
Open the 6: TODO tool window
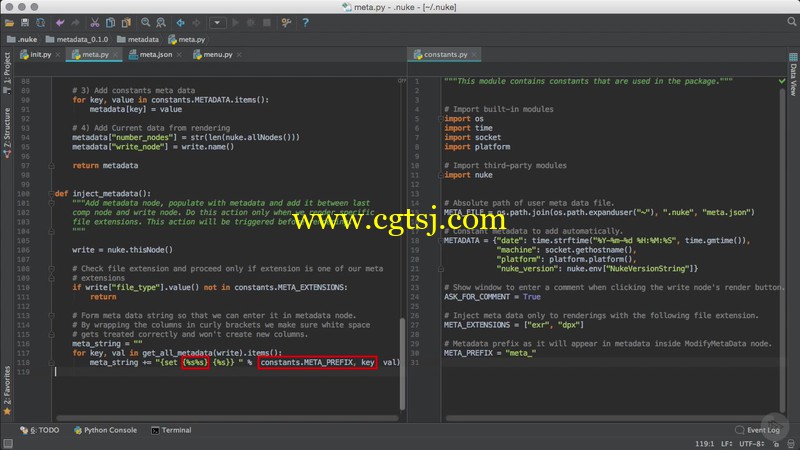(40, 430)
